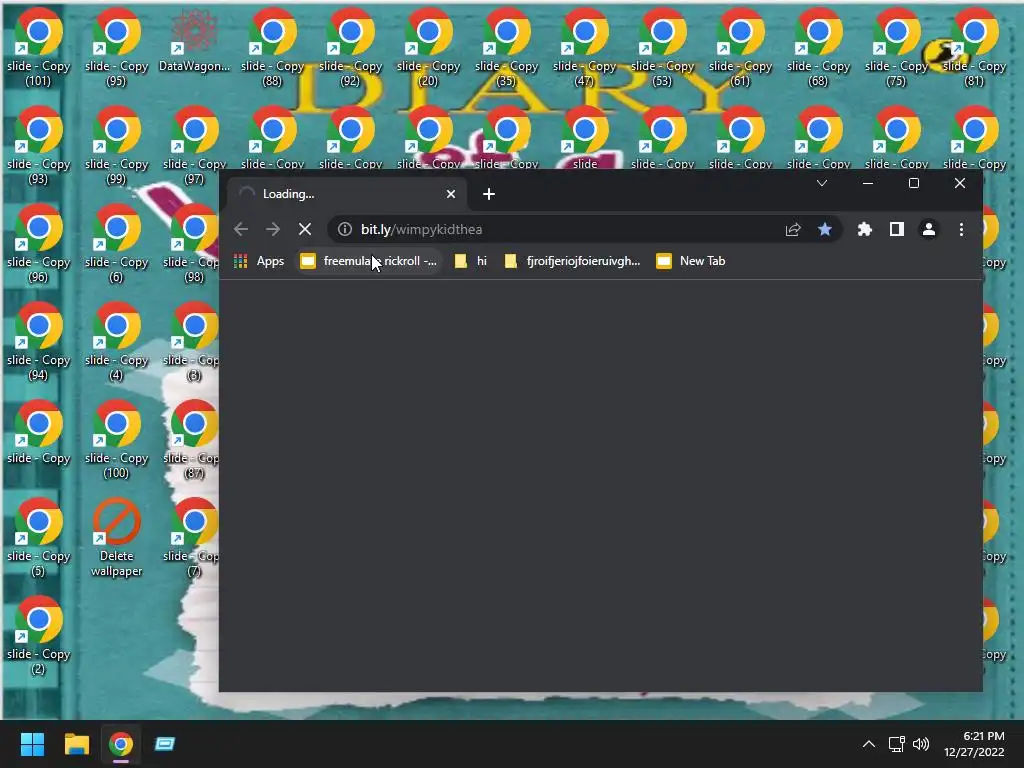1024x768 pixels.
Task: Open Chrome's side panel
Action: pos(897,229)
